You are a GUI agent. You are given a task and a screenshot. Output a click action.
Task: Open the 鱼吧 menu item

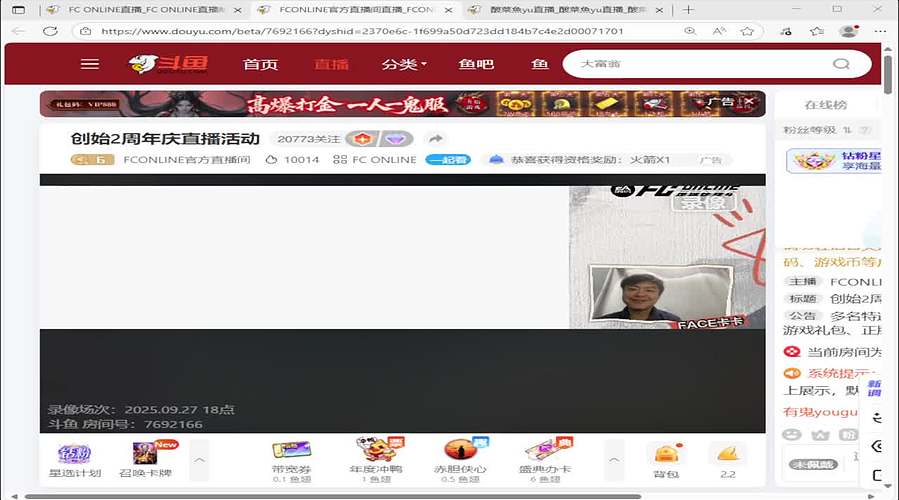476,64
